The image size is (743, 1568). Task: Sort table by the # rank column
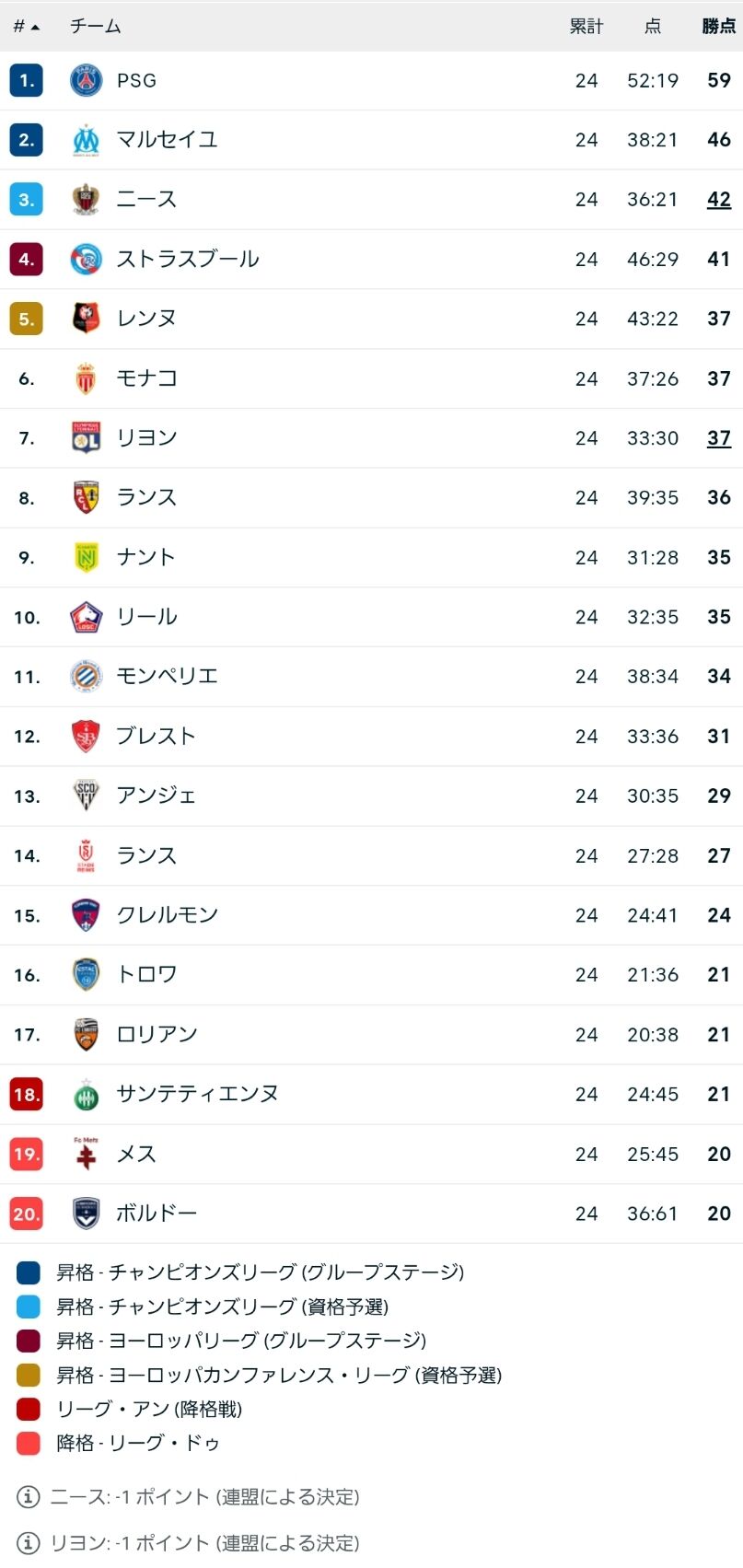25,27
